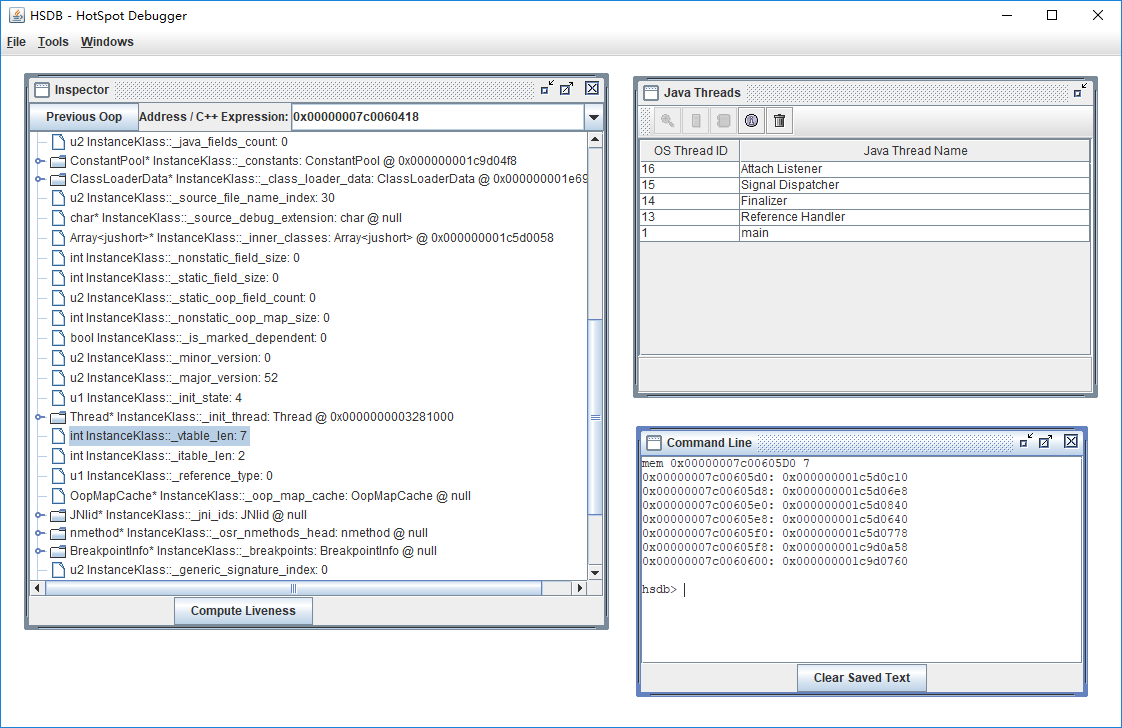Open the Tools menu
The height and width of the screenshot is (728, 1122).
[53, 42]
